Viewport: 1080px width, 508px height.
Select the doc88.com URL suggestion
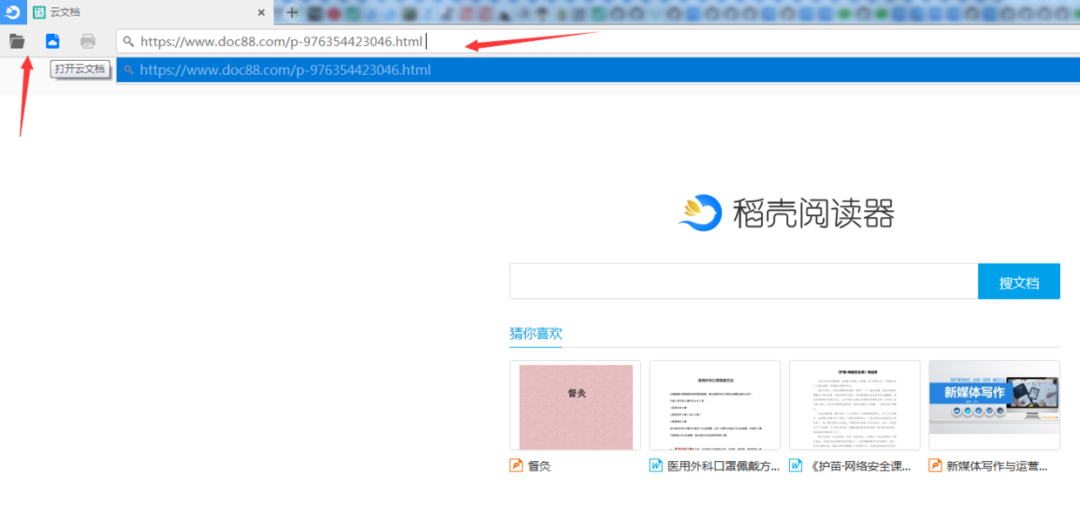coord(598,70)
